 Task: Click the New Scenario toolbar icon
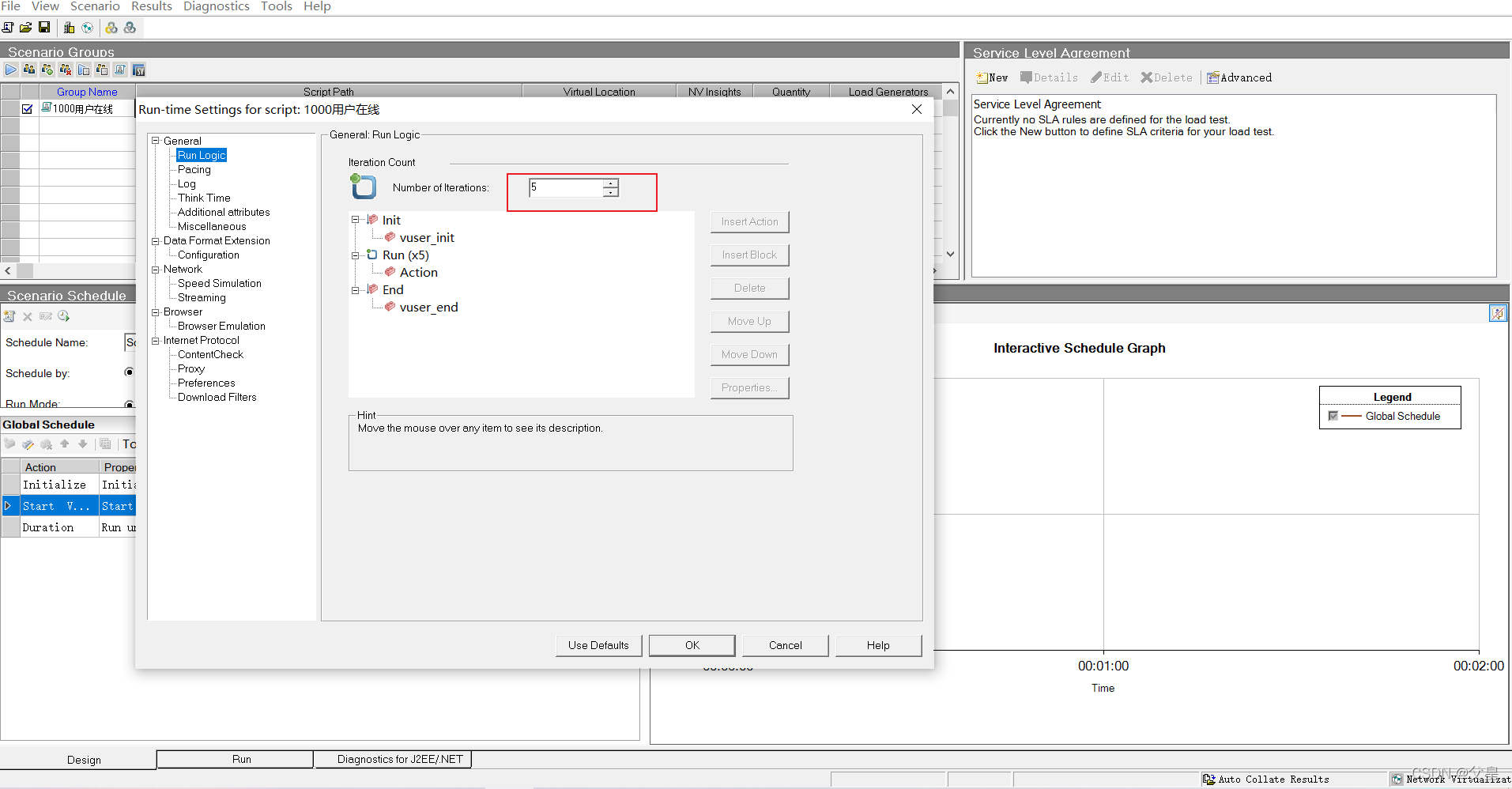coord(8,28)
